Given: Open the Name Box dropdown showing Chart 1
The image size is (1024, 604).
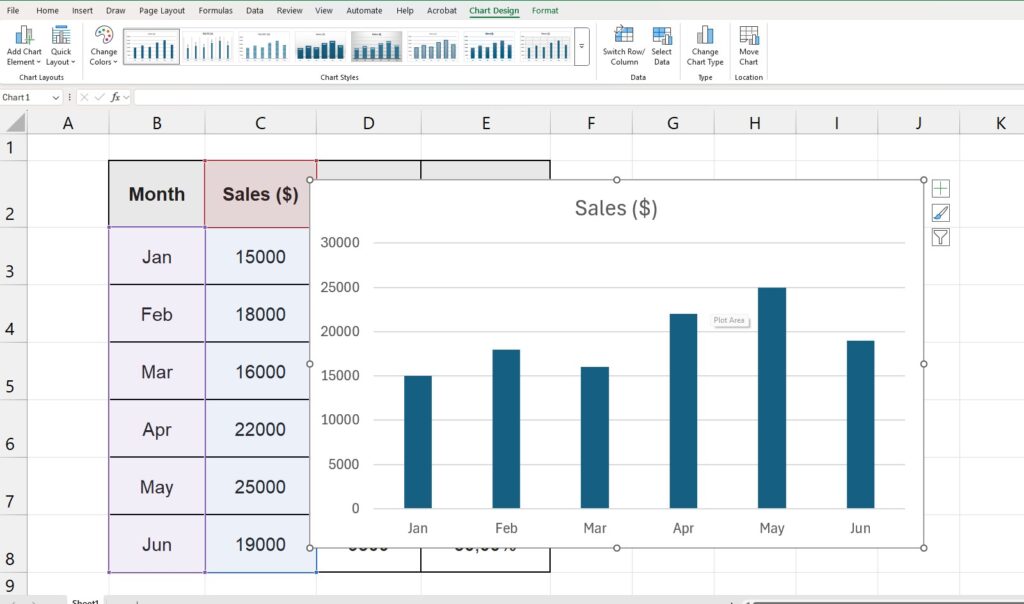Looking at the screenshot, I should (x=56, y=97).
